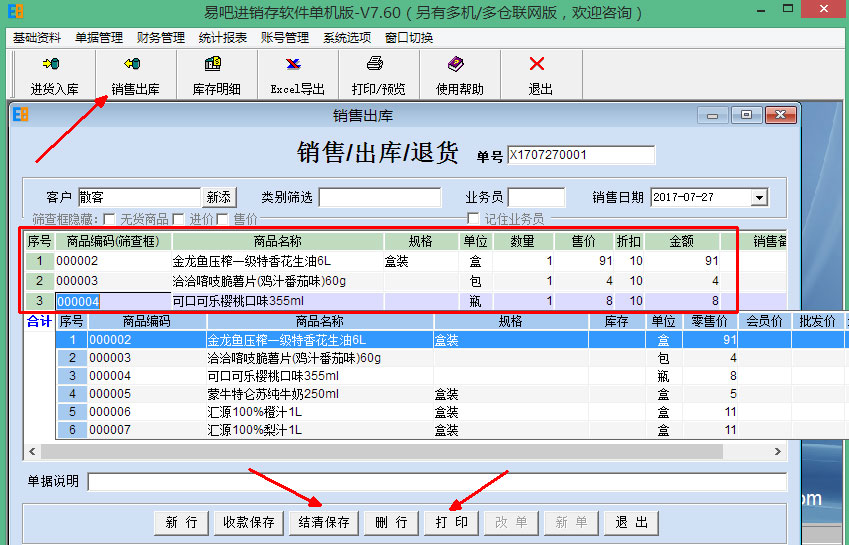The height and width of the screenshot is (545, 849).
Task: Click the 零售价 column header in lower list
Action: pyautogui.click(x=710, y=321)
